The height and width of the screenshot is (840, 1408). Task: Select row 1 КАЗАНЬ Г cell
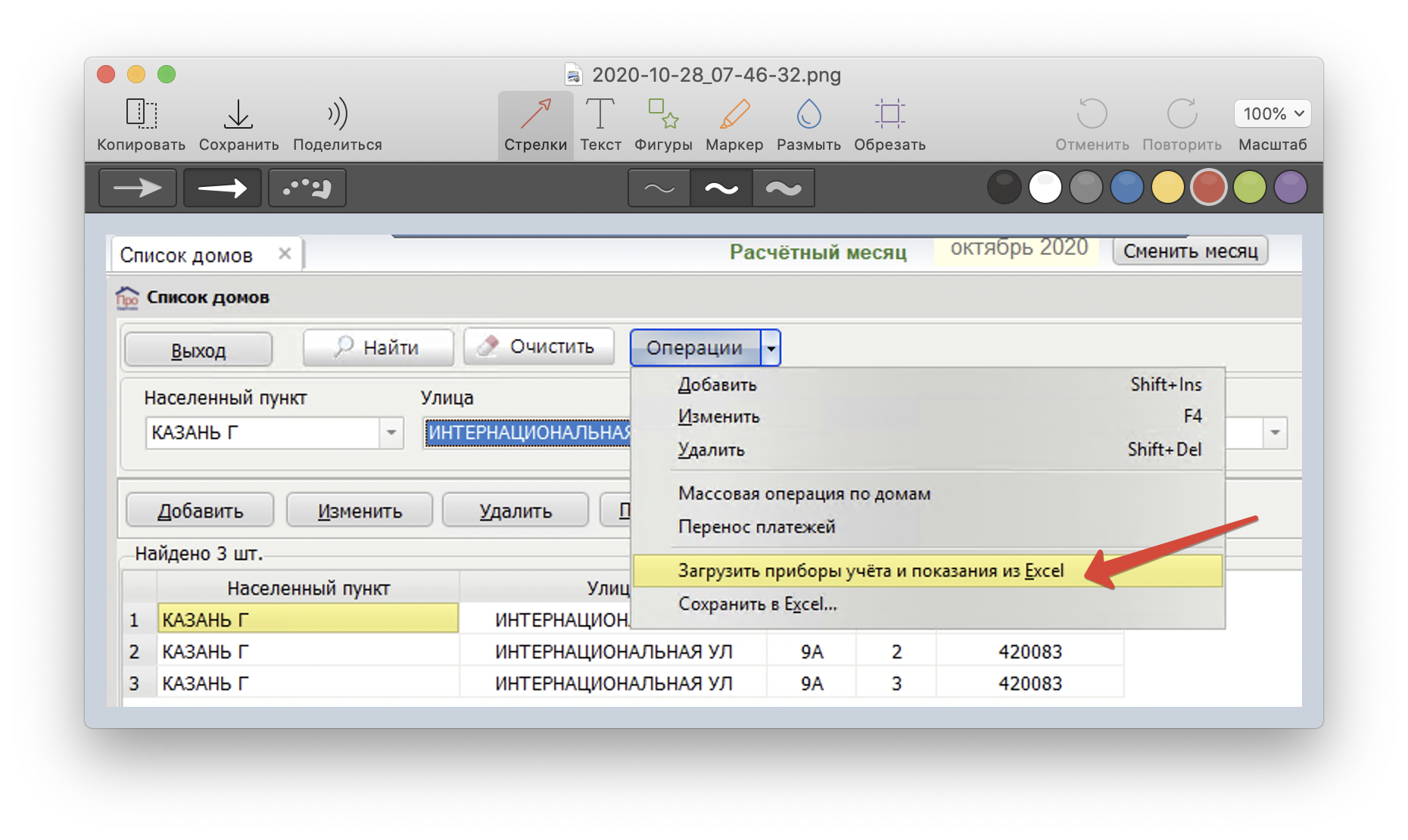[x=308, y=619]
